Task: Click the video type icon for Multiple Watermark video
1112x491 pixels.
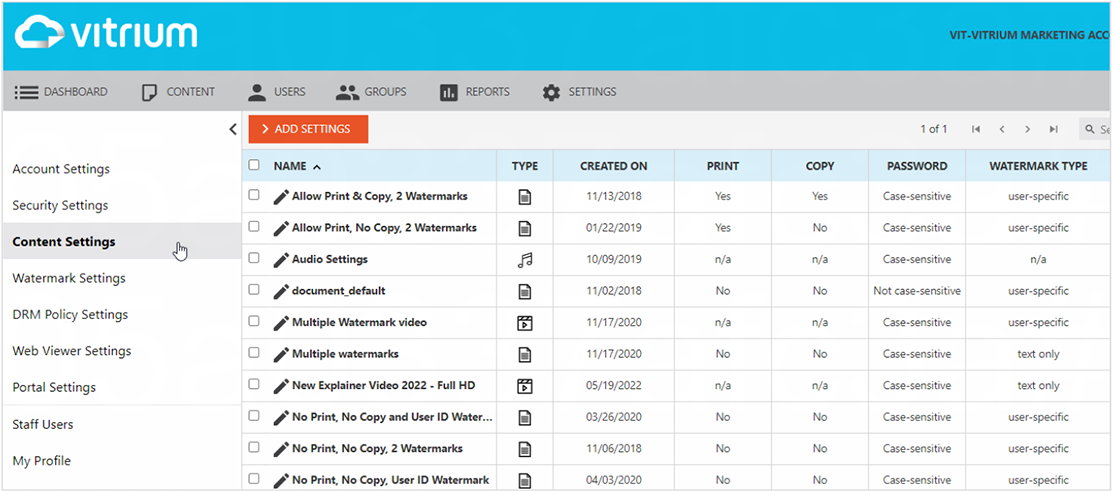Action: [525, 323]
